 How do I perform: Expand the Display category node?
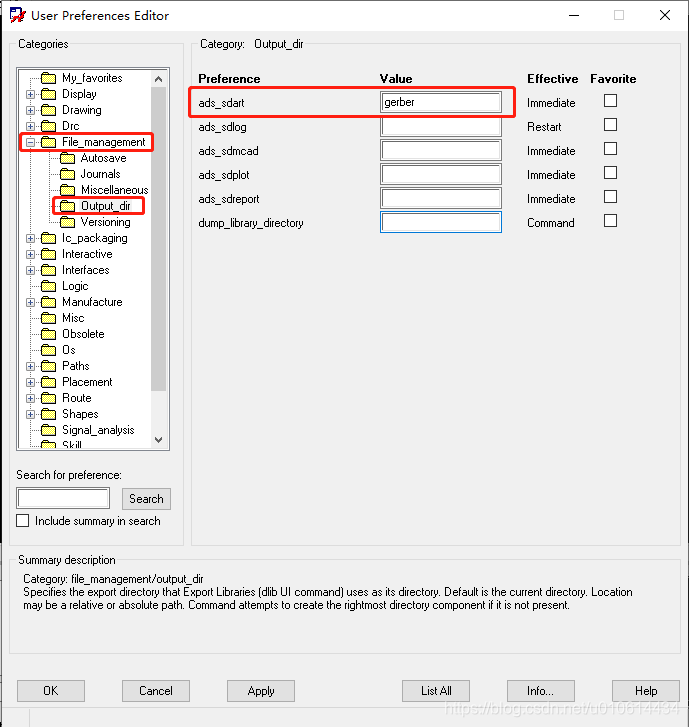point(30,94)
